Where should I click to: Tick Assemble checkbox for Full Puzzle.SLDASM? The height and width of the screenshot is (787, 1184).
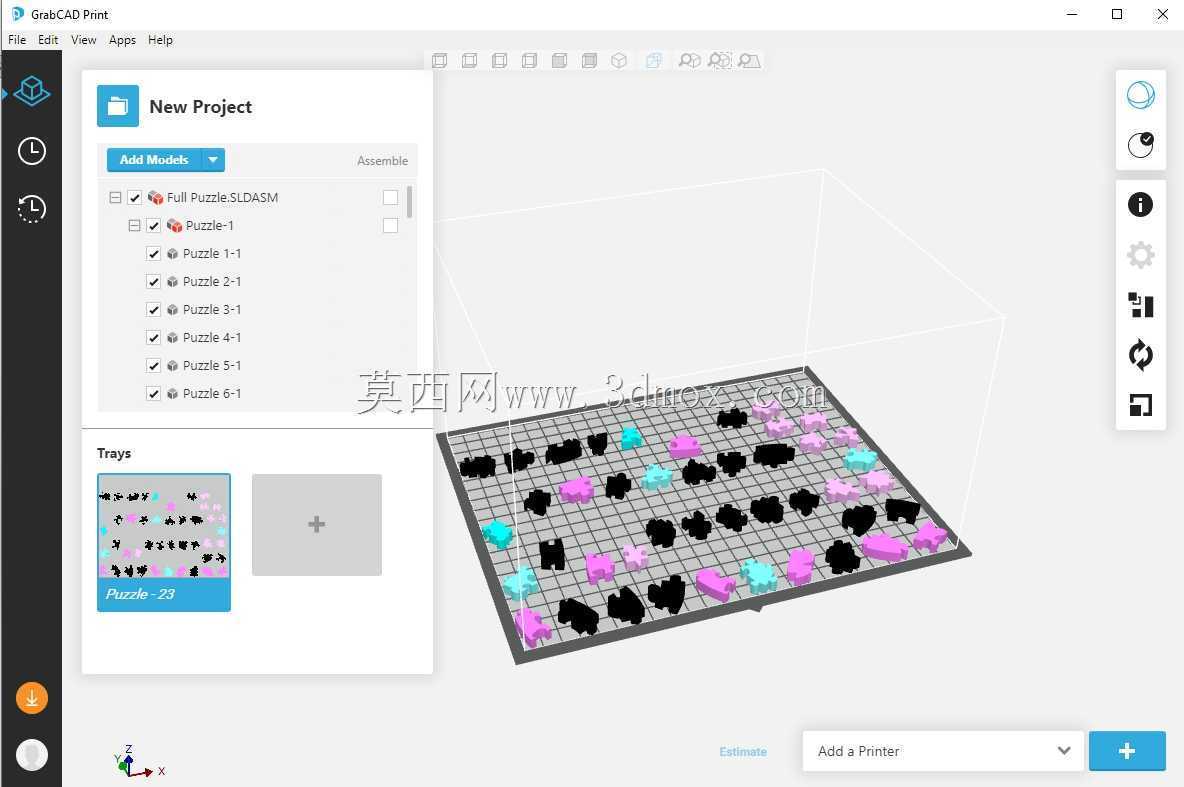pos(390,197)
